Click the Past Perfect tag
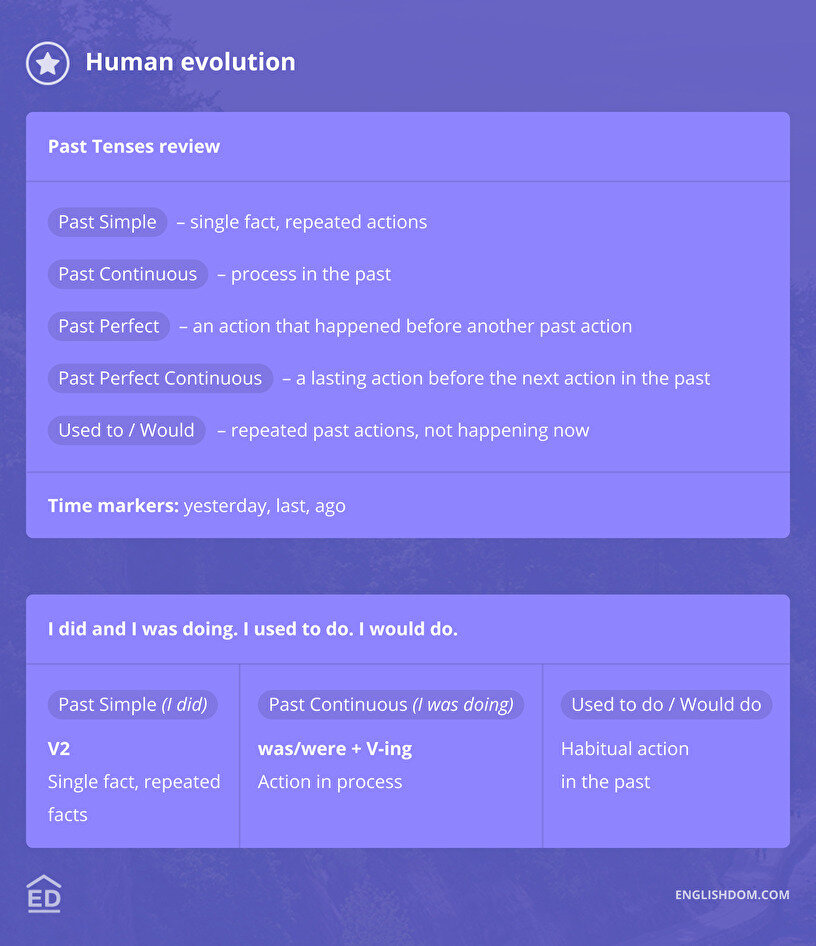This screenshot has height=946, width=816. (109, 326)
